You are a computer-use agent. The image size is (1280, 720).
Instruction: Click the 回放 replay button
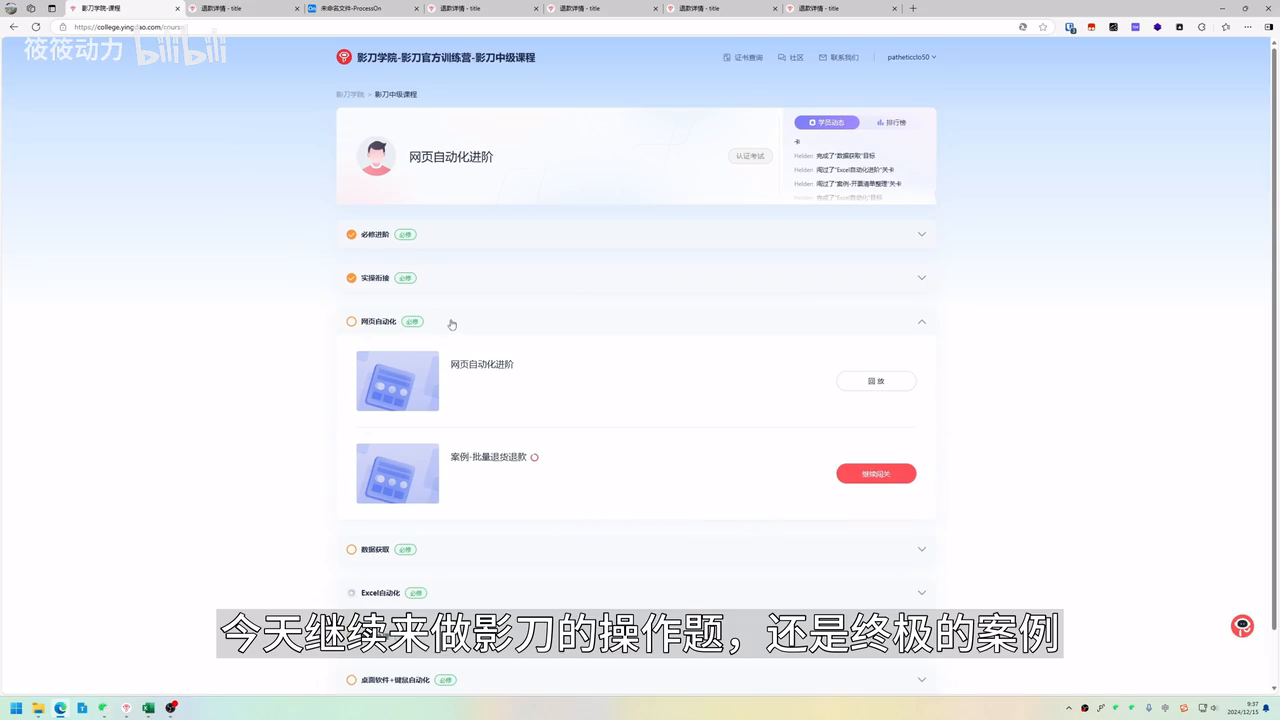point(876,381)
